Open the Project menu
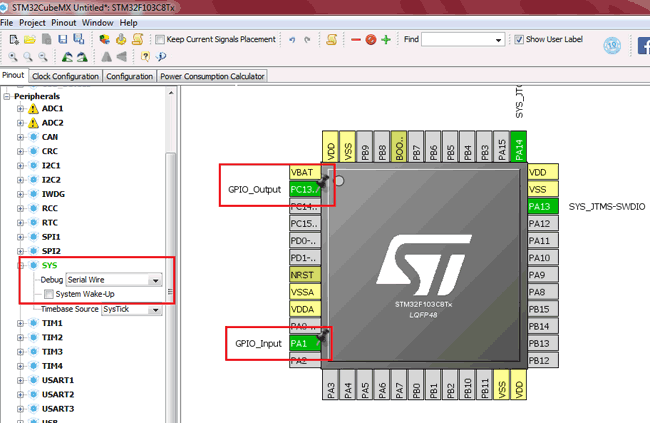650x423 pixels. click(x=32, y=23)
